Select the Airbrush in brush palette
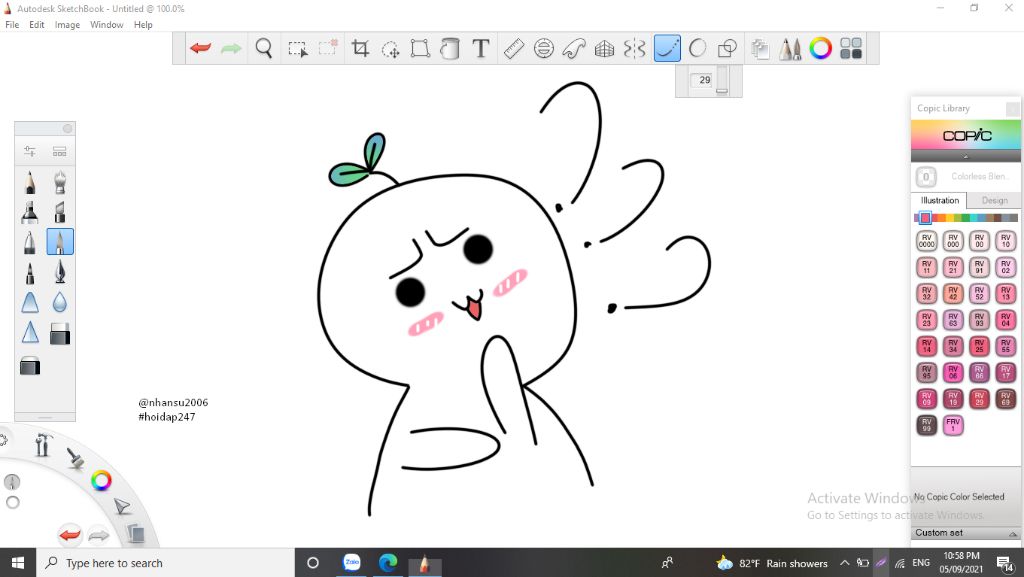This screenshot has height=577, width=1024. pos(60,182)
